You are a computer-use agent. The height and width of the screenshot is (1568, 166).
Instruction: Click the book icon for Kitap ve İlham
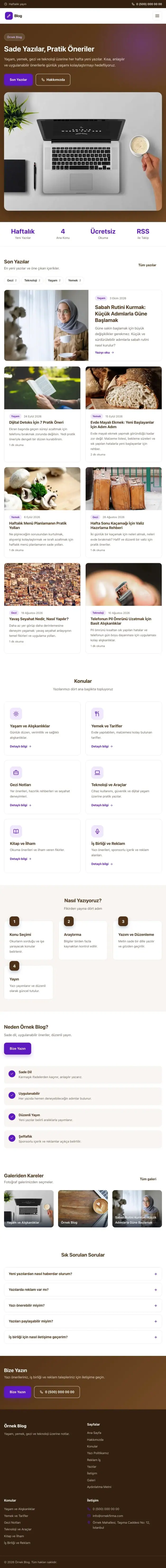click(x=16, y=832)
